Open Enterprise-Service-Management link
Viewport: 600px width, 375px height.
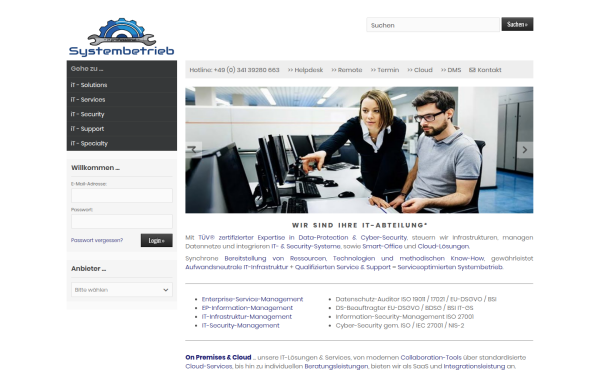[x=252, y=299]
